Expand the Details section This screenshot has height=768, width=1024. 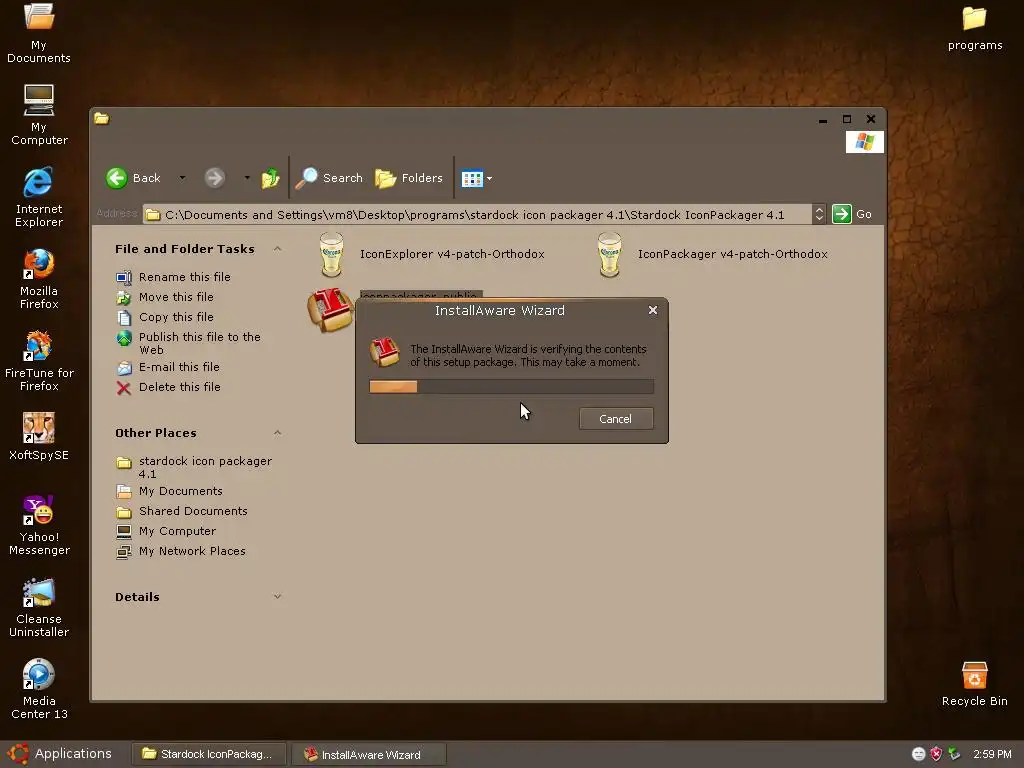(x=278, y=596)
